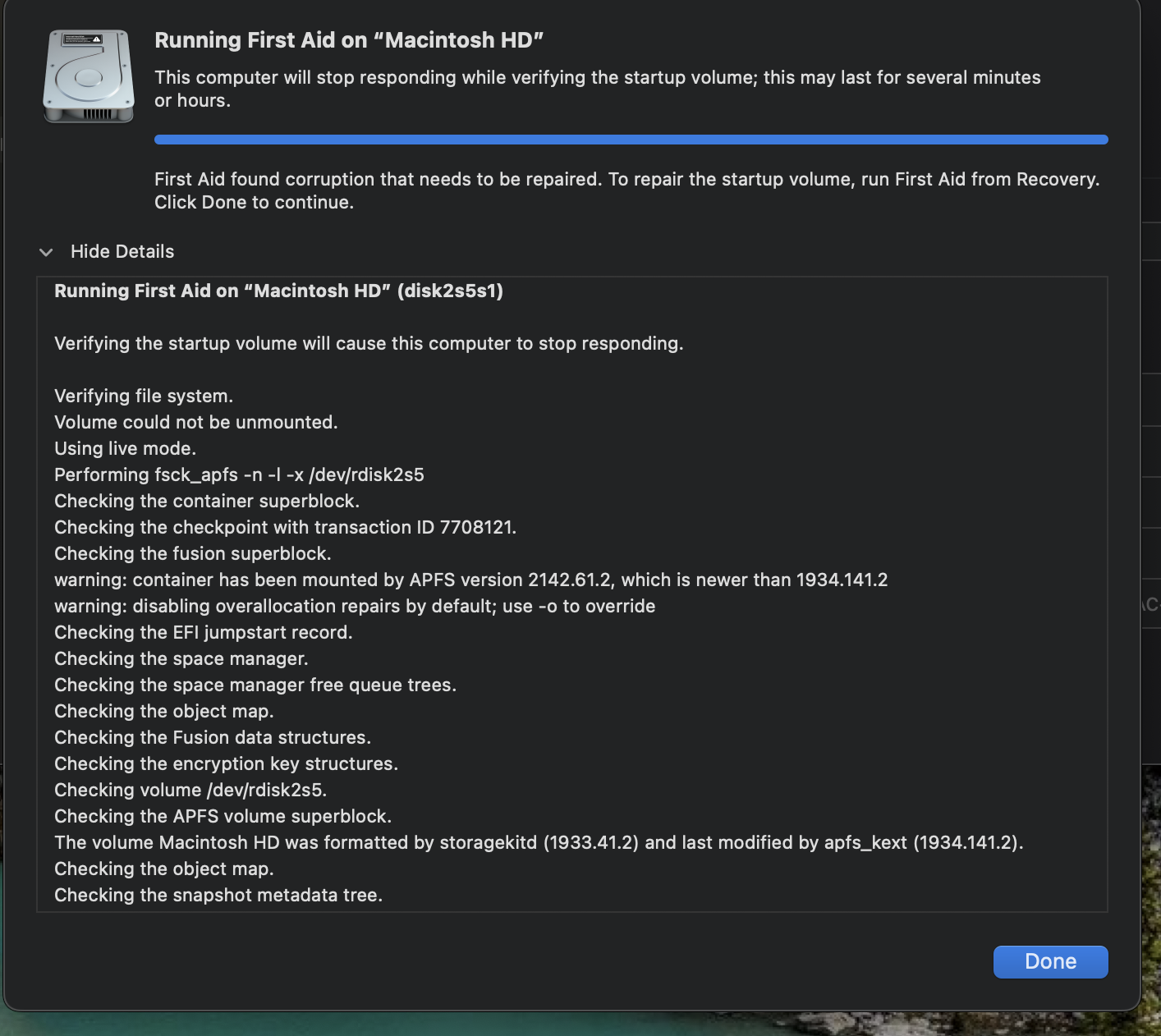Image resolution: width=1161 pixels, height=1036 pixels.
Task: Select the line "Volume could not be unmounted."
Action: [x=195, y=422]
